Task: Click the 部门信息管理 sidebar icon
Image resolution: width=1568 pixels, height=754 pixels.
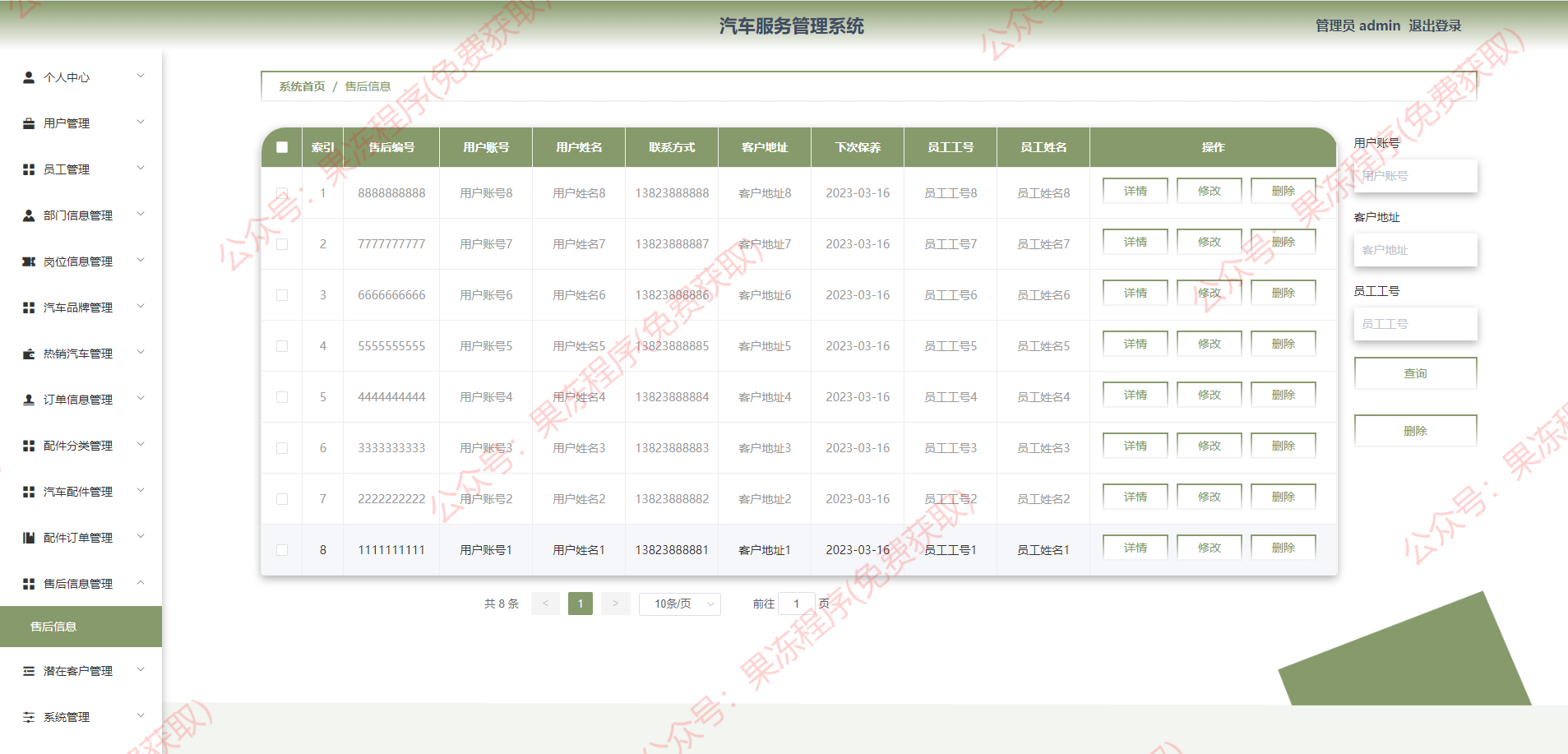Action: coord(29,215)
